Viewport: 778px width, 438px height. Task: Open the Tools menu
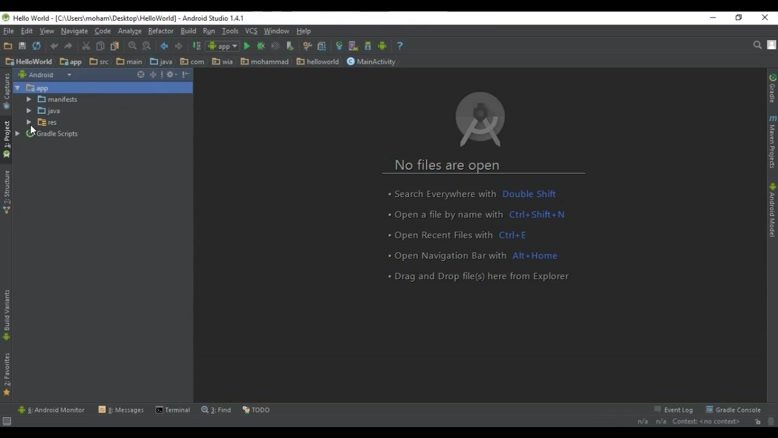coord(230,31)
